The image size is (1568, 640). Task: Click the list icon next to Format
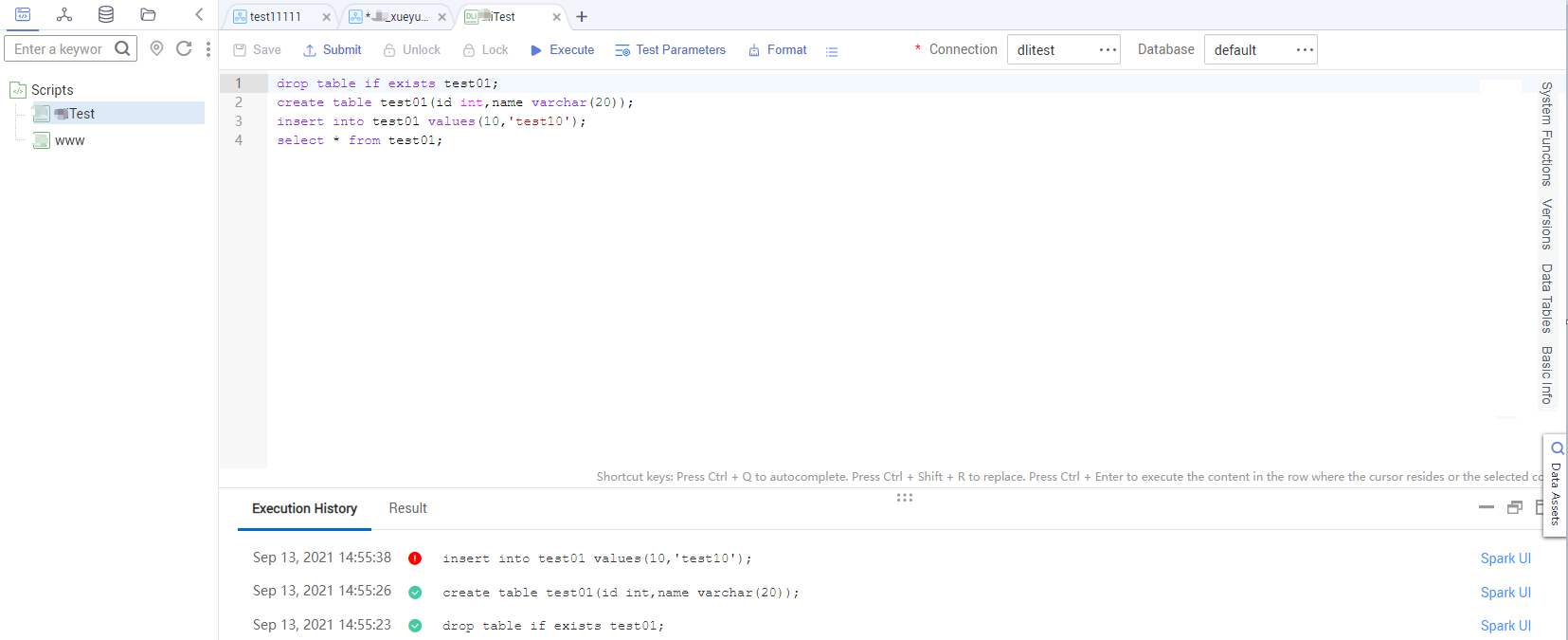832,51
